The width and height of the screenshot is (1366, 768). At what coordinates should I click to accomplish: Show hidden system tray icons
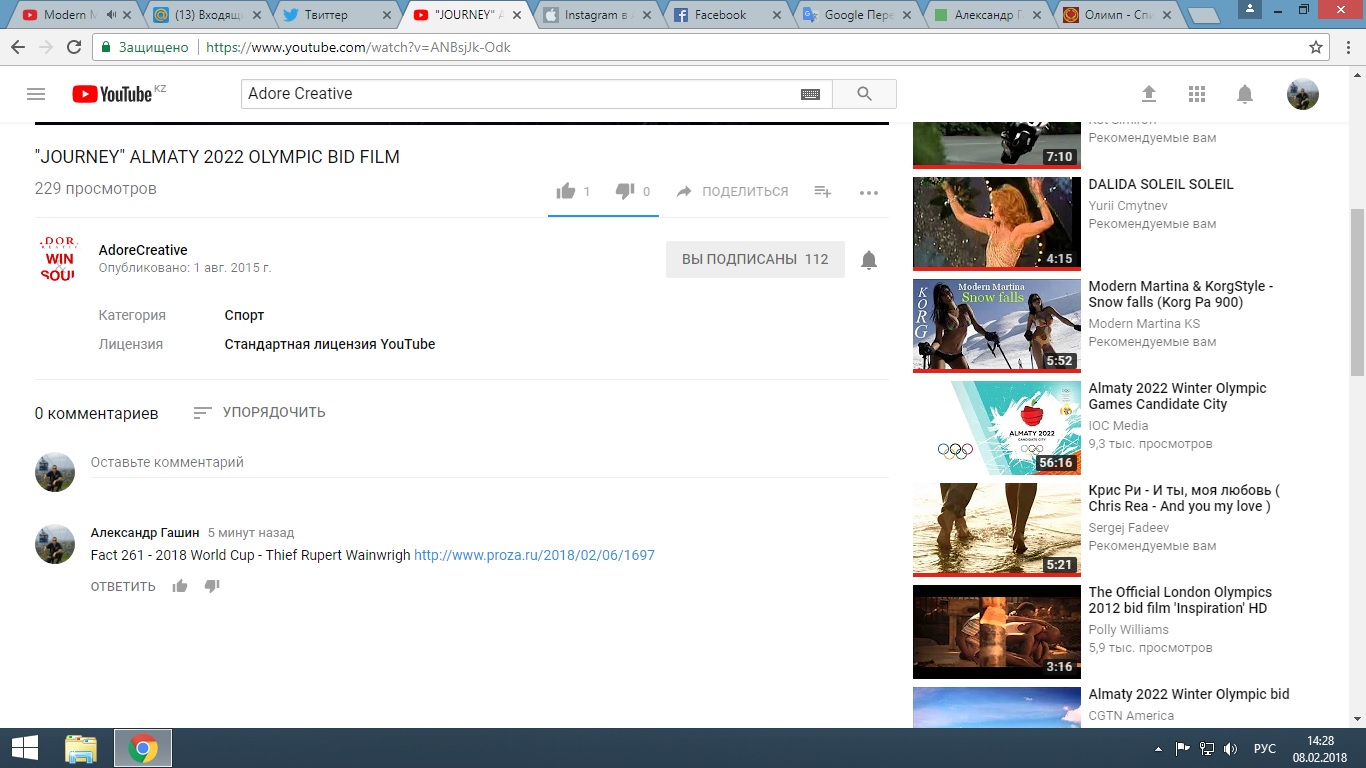click(1159, 748)
